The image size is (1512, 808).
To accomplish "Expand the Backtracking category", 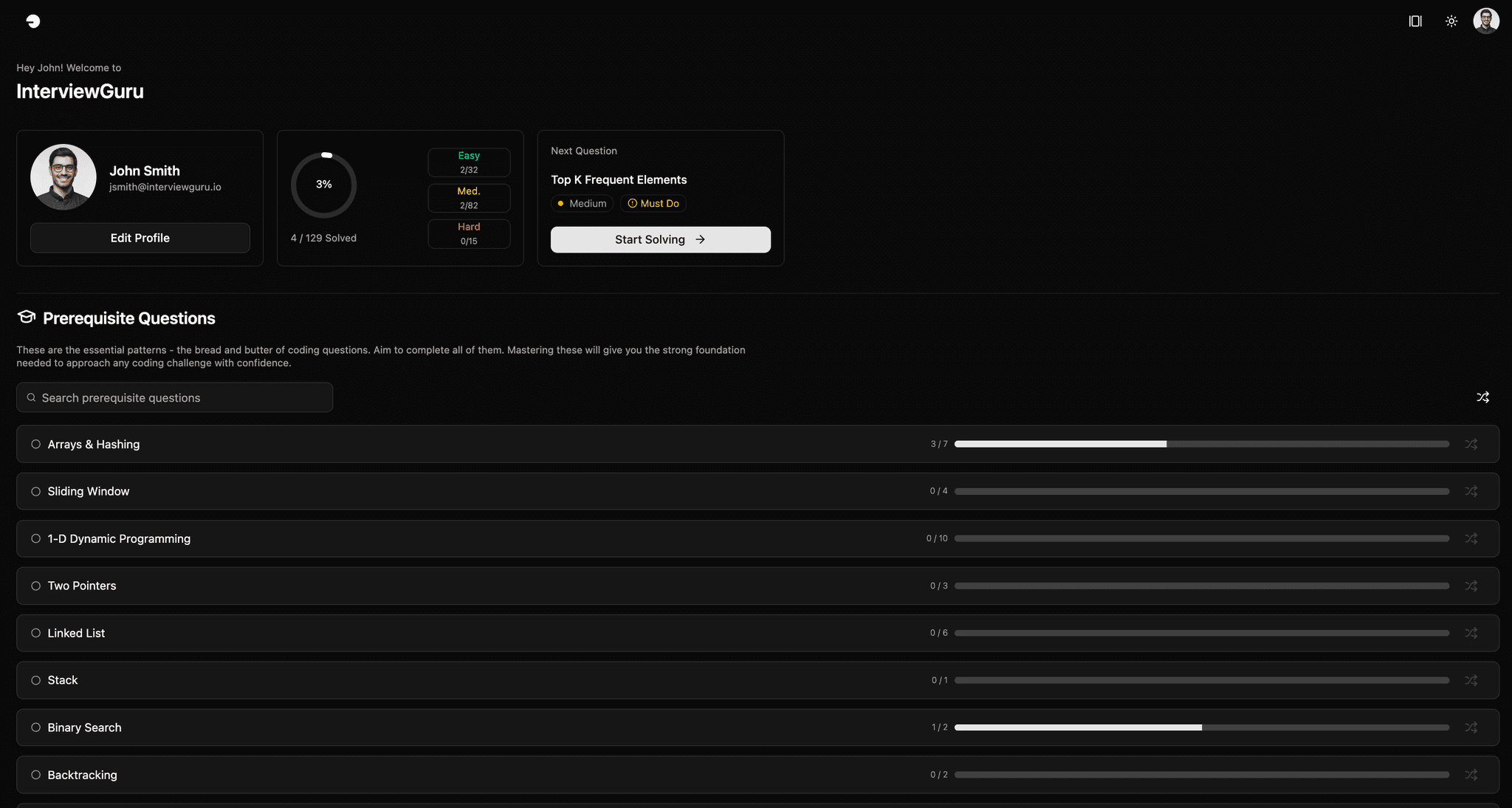I will pos(82,775).
